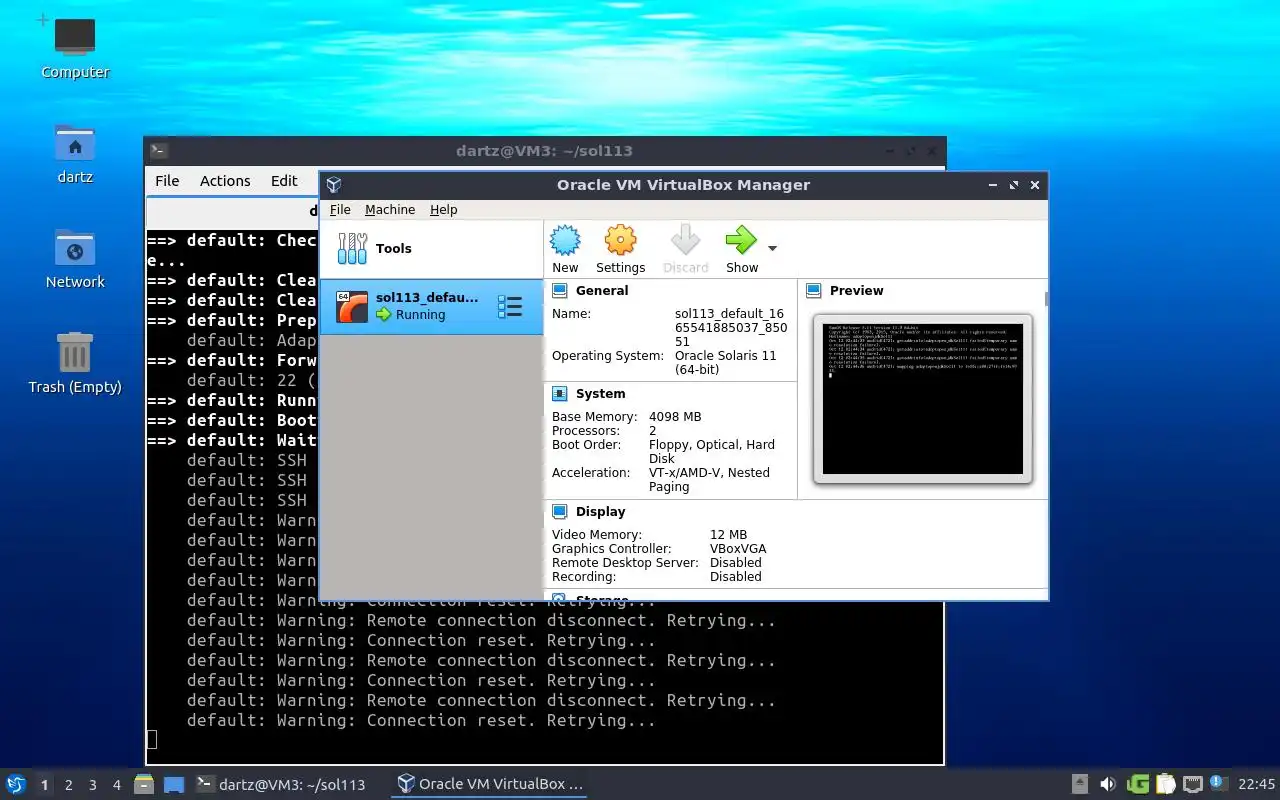
Task: Open the File menu in VirtualBox
Action: (340, 210)
